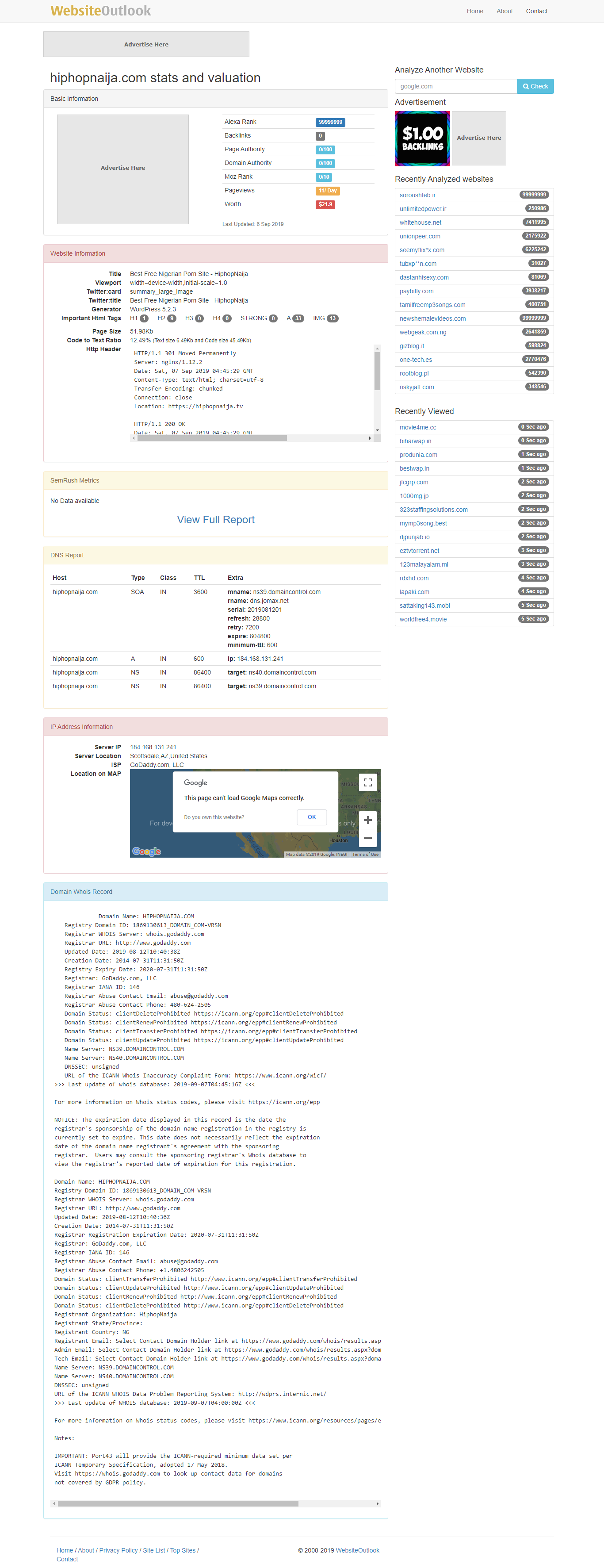Open produnia.com link
This screenshot has width=604, height=1568.
point(418,455)
